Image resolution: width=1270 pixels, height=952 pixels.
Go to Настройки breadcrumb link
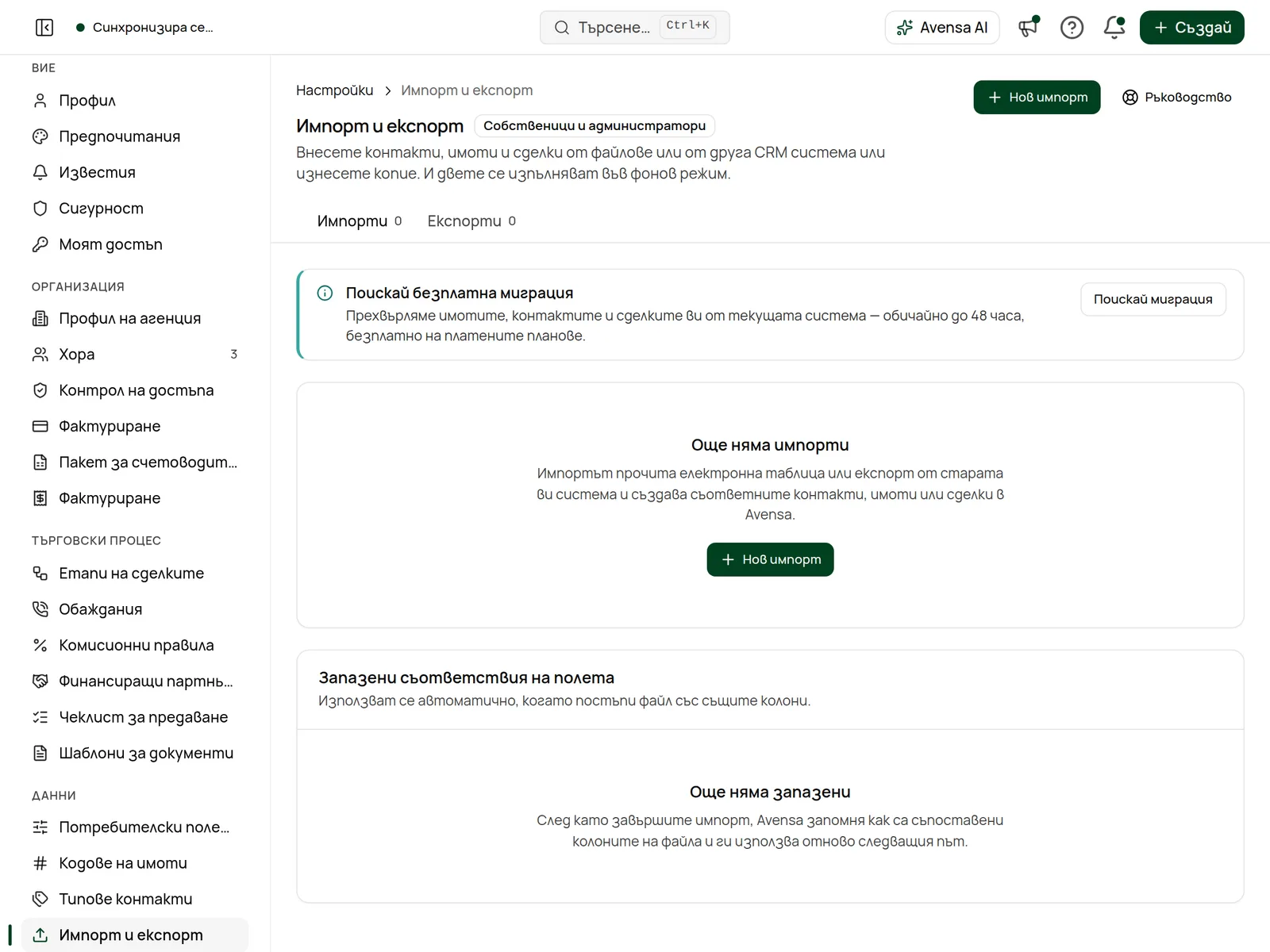(x=334, y=90)
